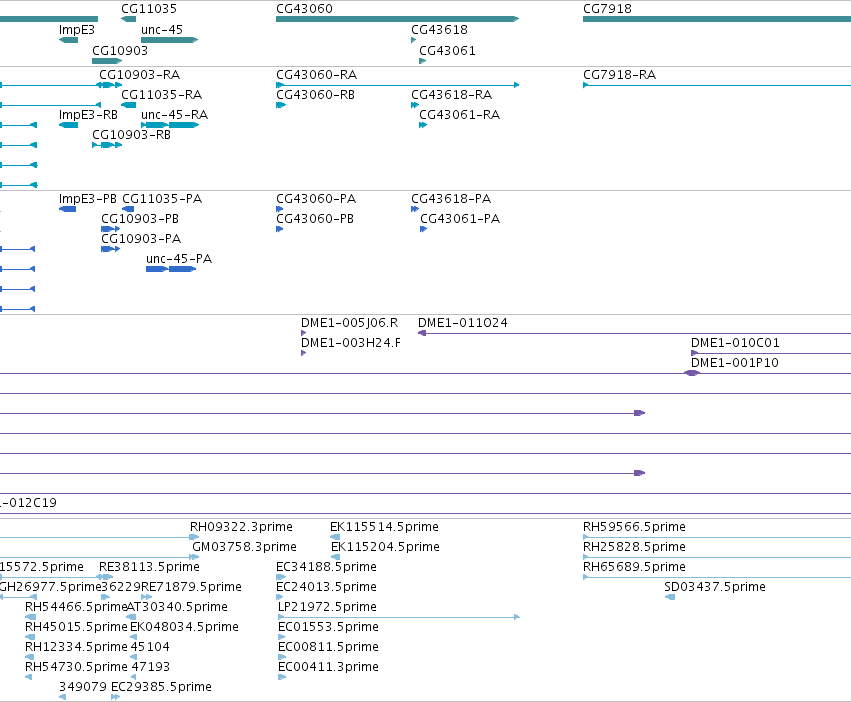The image size is (851, 702).
Task: Select the CG43618 gene label
Action: coord(440,30)
